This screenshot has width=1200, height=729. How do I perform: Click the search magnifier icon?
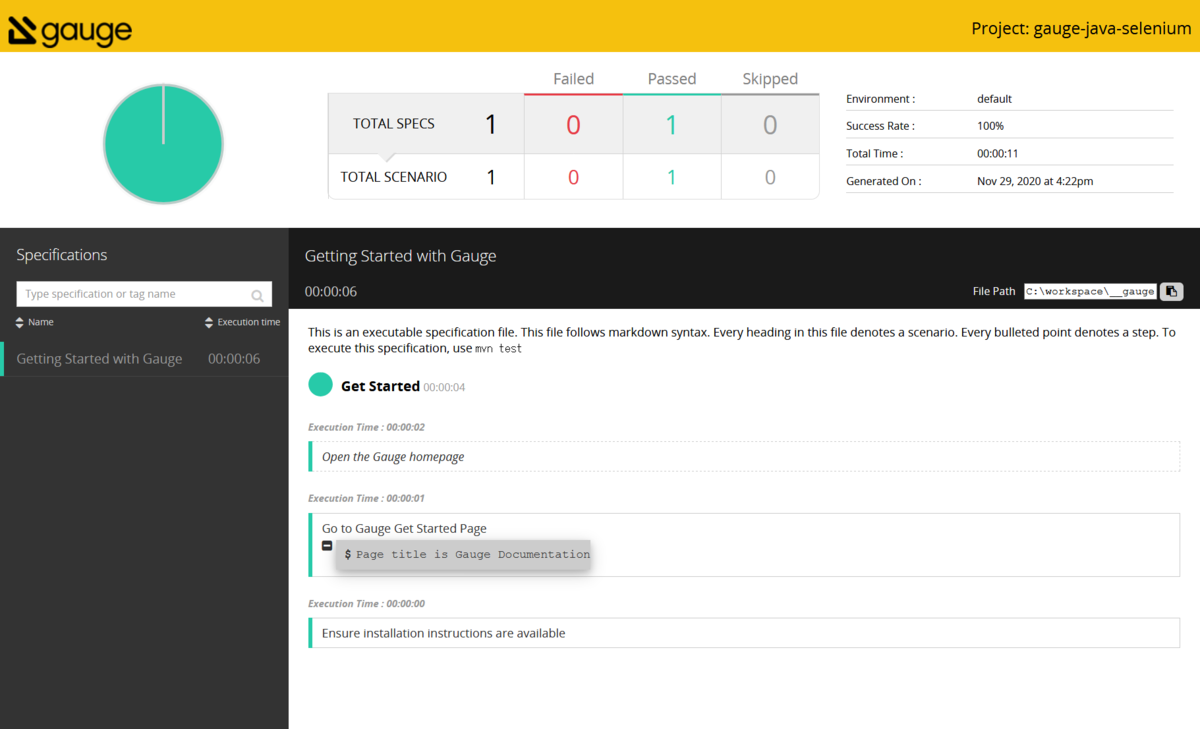[257, 295]
